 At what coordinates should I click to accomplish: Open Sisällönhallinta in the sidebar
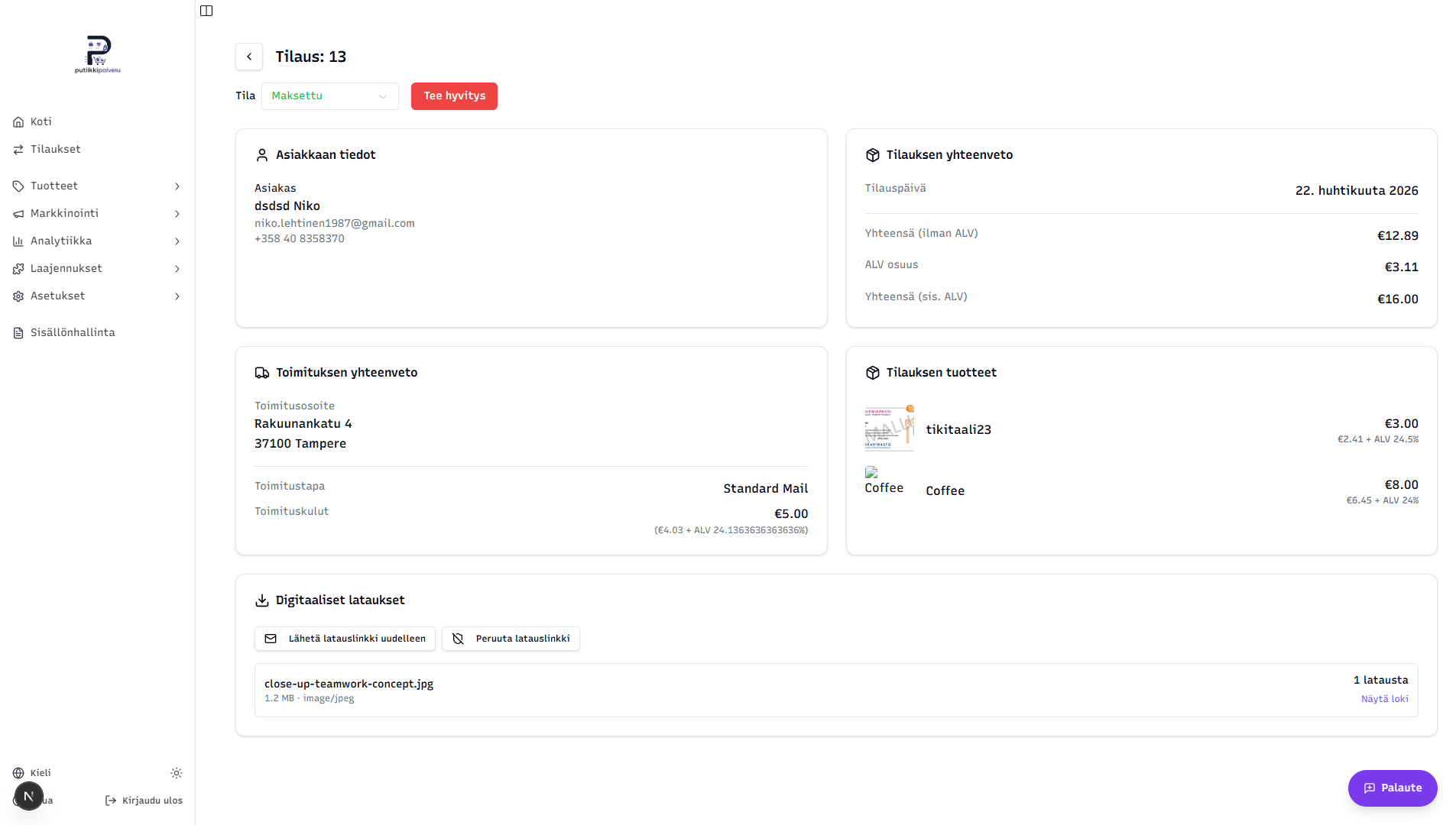tap(97, 333)
